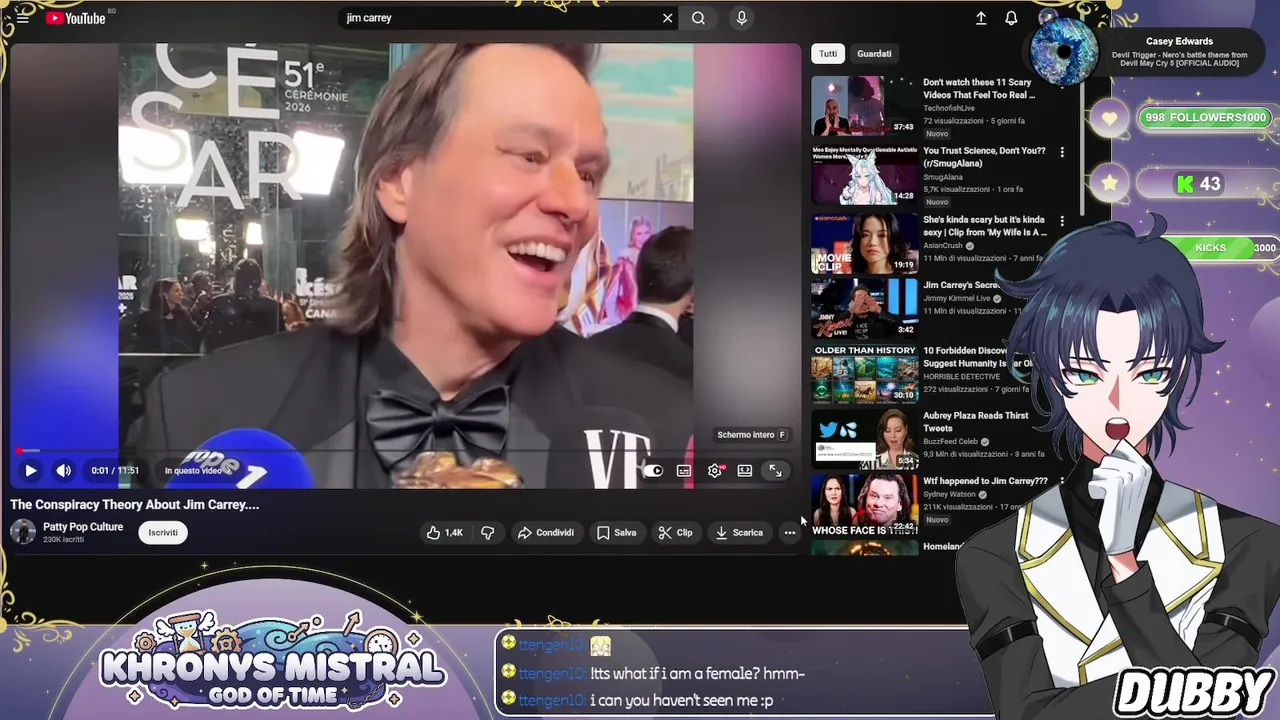Start voice search with microphone

(x=741, y=18)
